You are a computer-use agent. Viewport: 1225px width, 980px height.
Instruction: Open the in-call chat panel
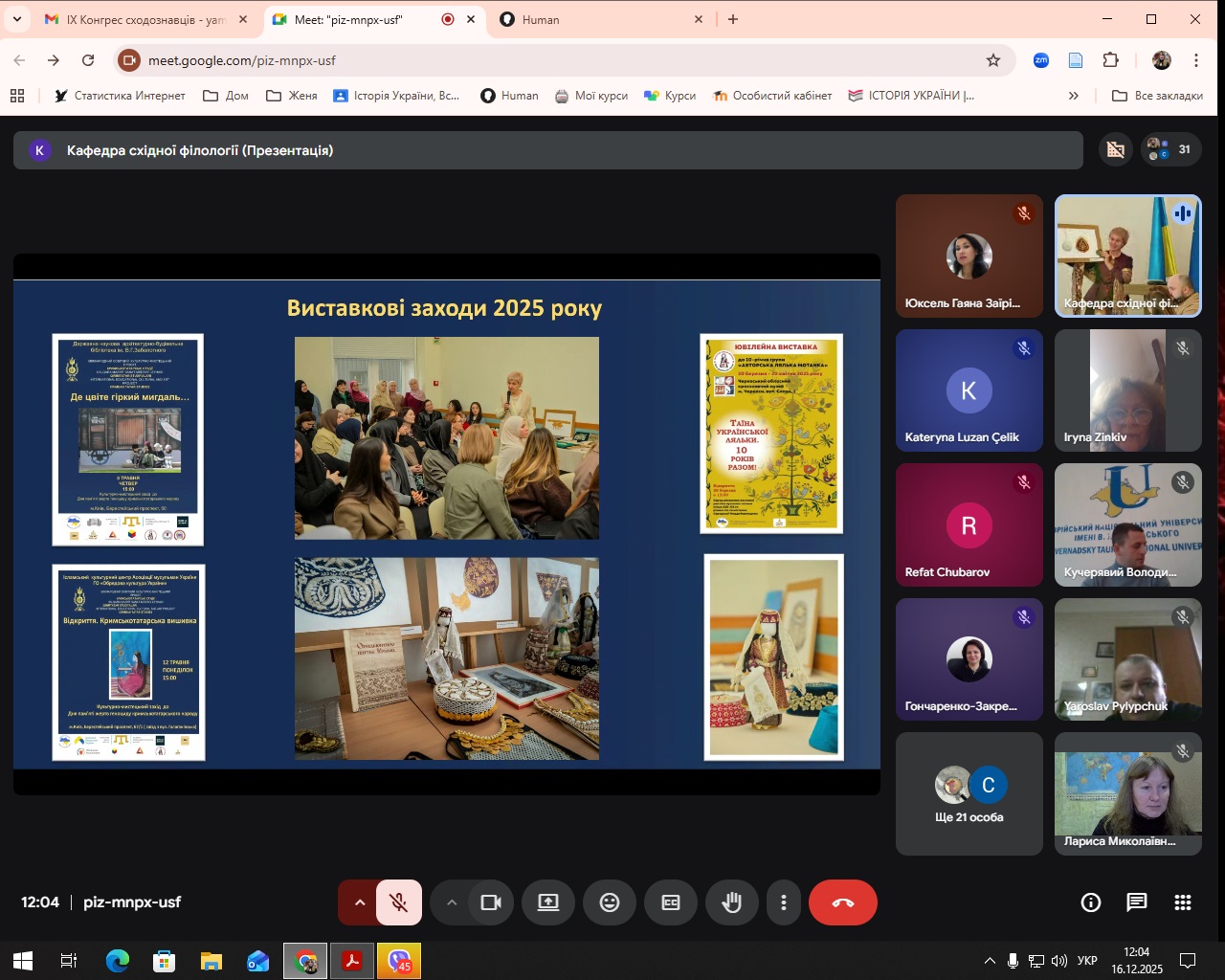click(x=1137, y=902)
